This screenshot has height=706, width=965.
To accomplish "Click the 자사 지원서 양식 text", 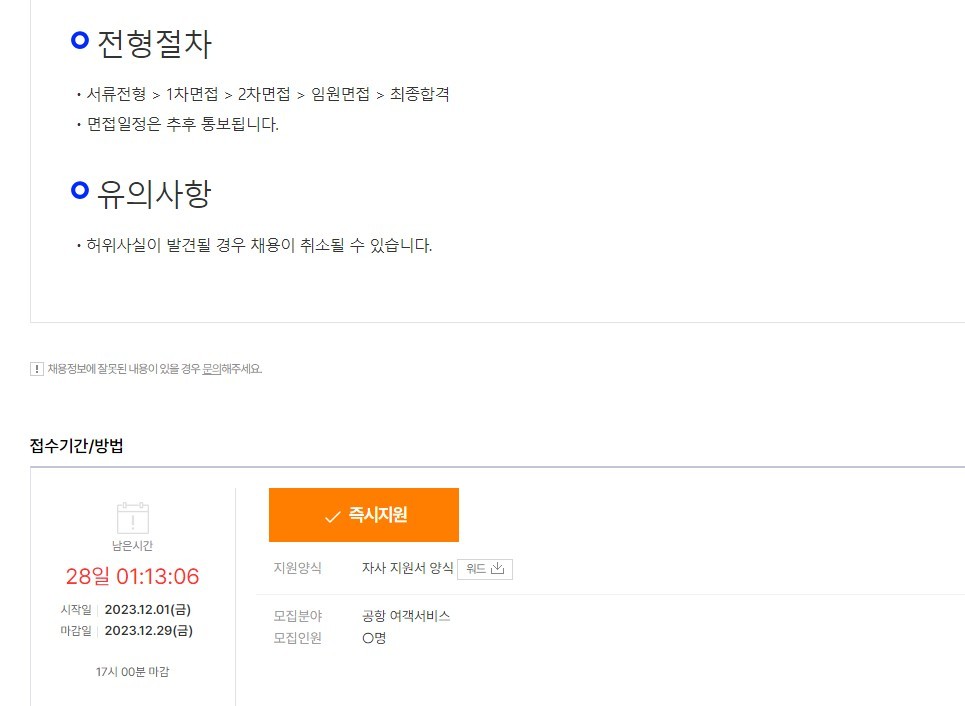I will point(407,568).
